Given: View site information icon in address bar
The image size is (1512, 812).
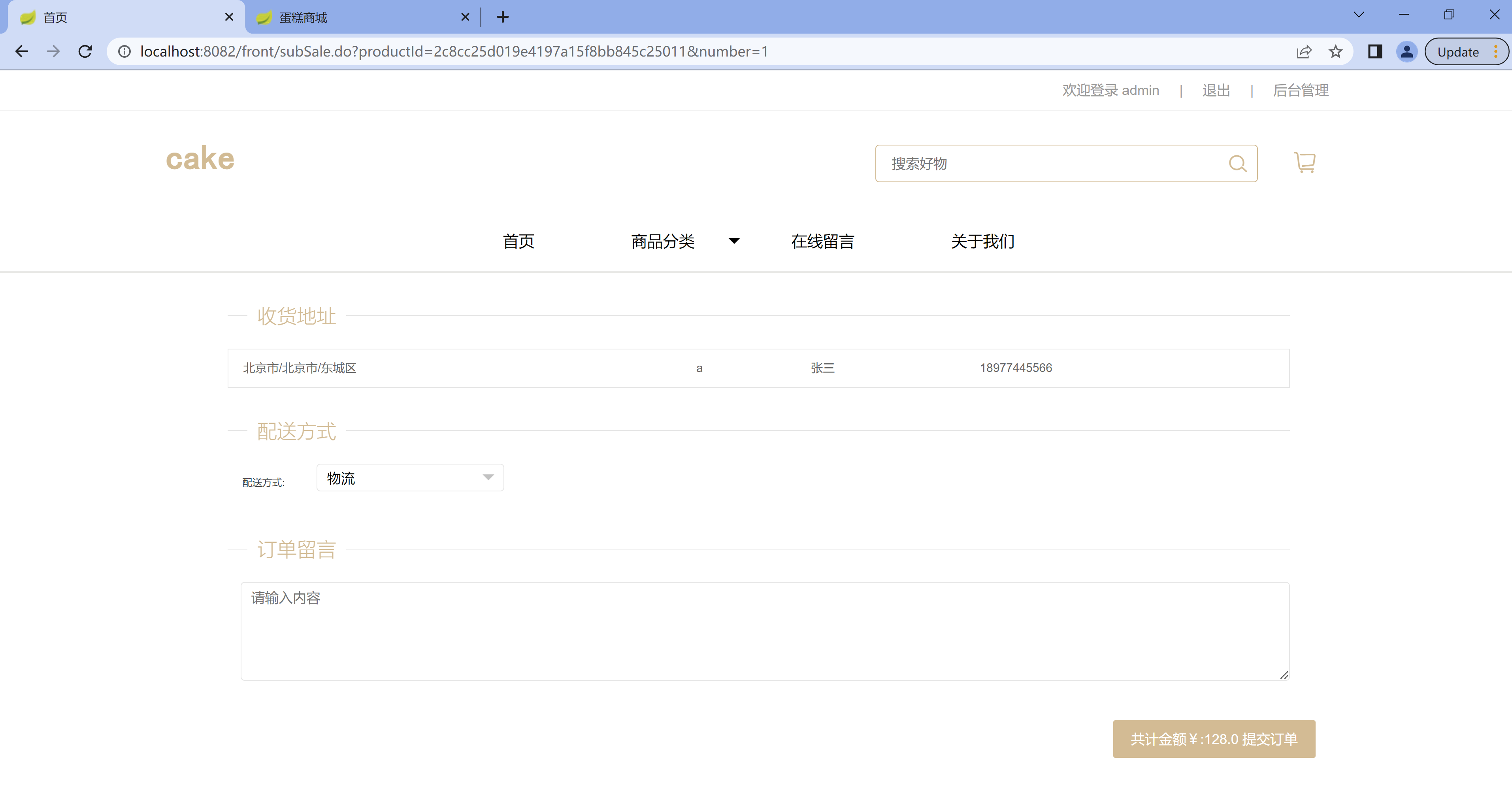Looking at the screenshot, I should coord(124,52).
